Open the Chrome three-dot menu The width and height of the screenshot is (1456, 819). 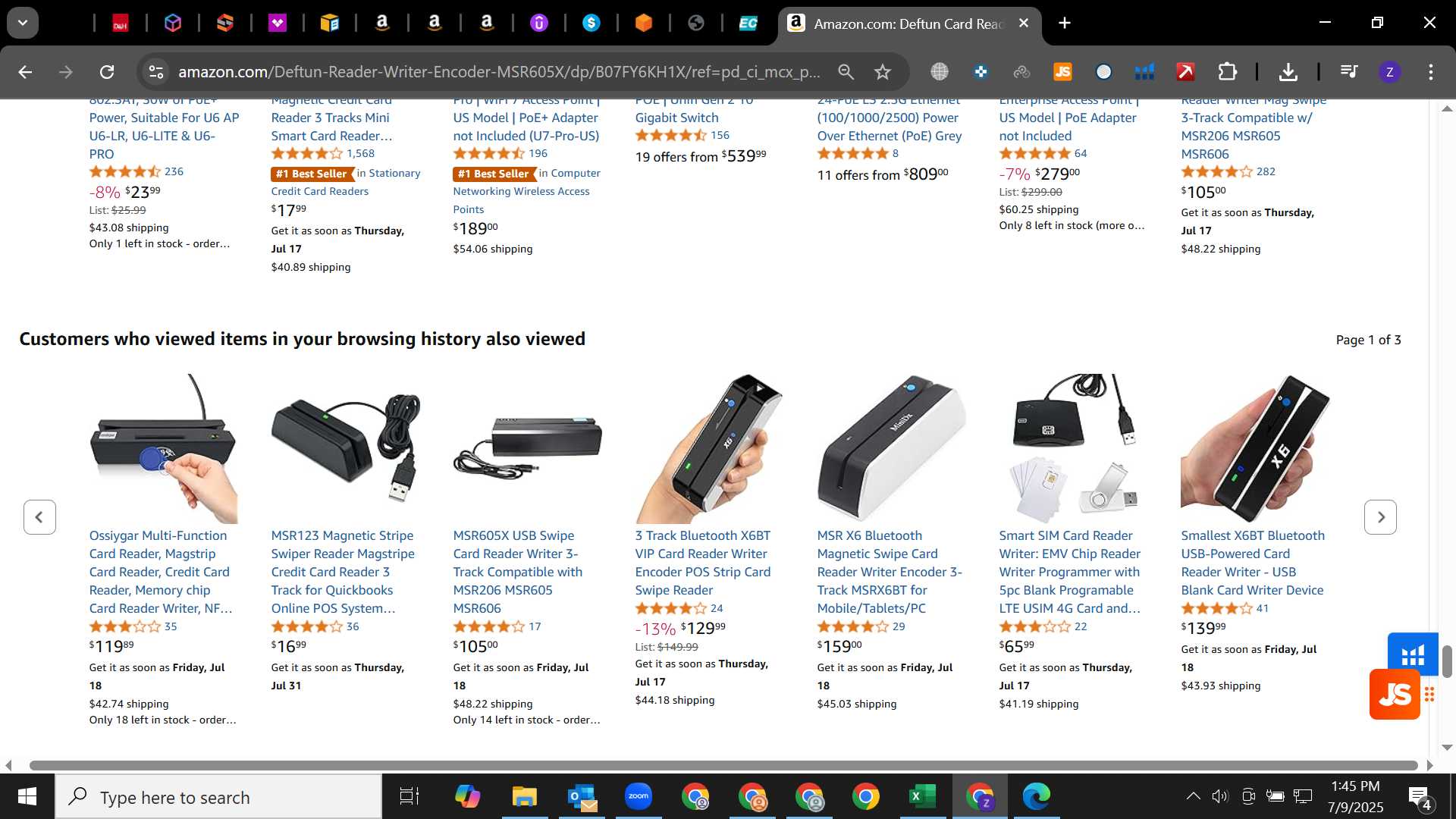[1430, 72]
